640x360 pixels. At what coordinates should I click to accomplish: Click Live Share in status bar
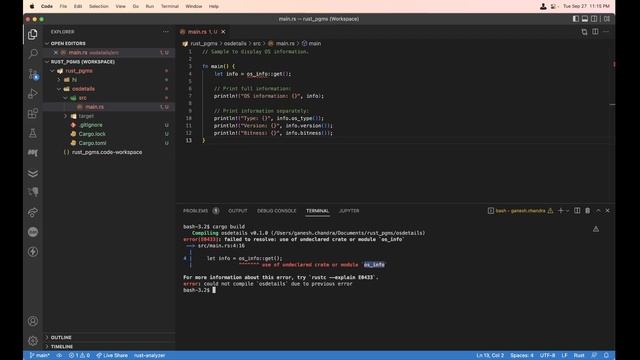click(112, 355)
